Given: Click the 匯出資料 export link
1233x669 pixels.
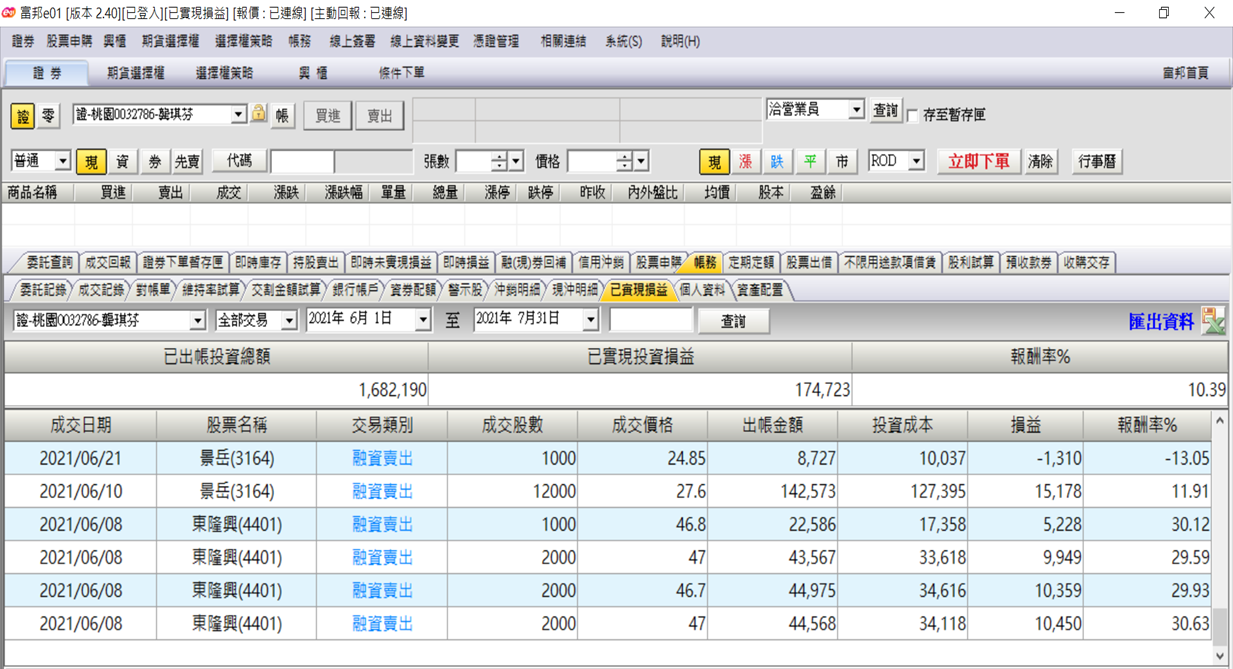Looking at the screenshot, I should [x=1161, y=321].
